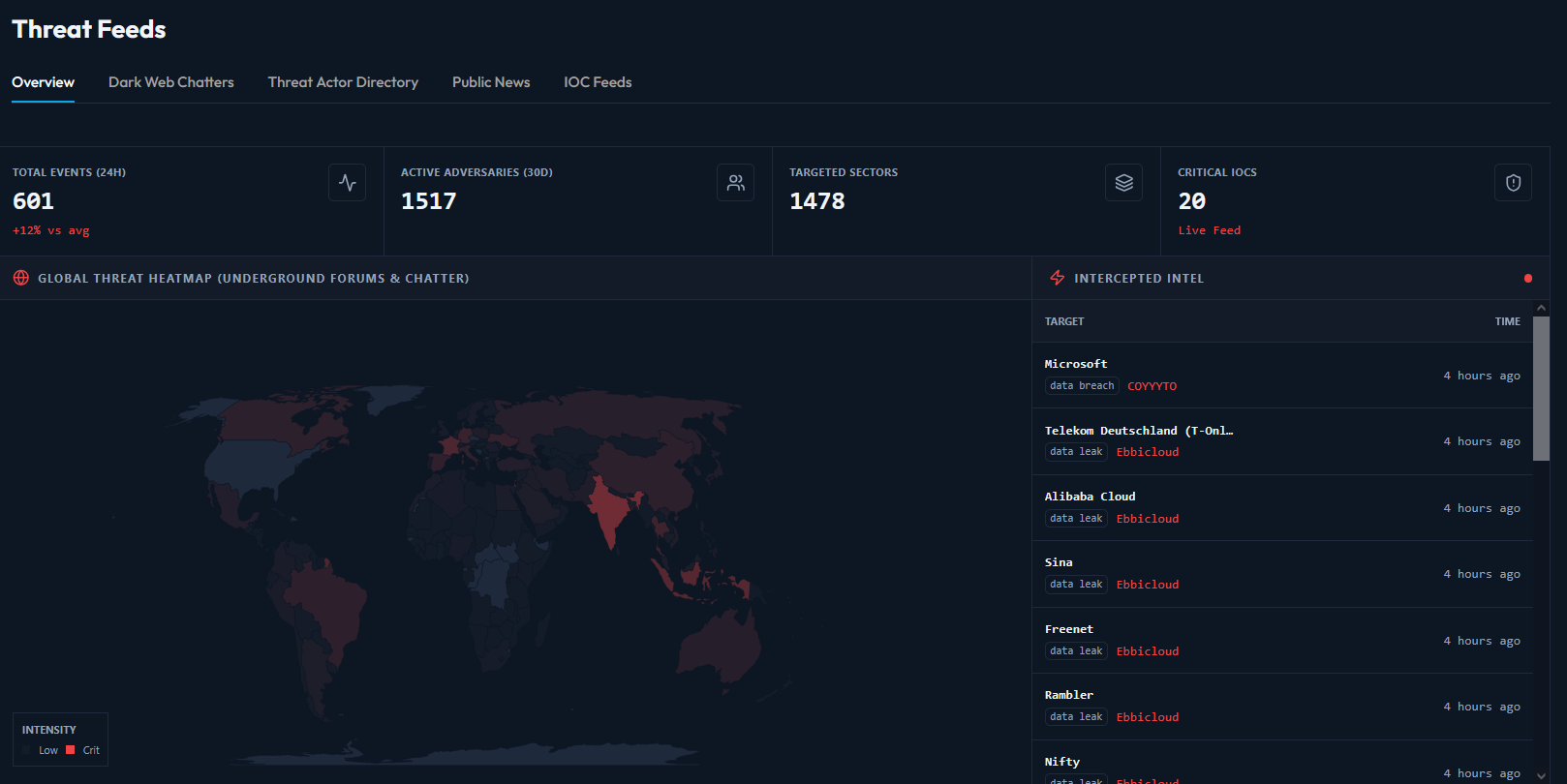The image size is (1567, 784).
Task: Click data leak tag under Rambler
Action: [x=1076, y=717]
